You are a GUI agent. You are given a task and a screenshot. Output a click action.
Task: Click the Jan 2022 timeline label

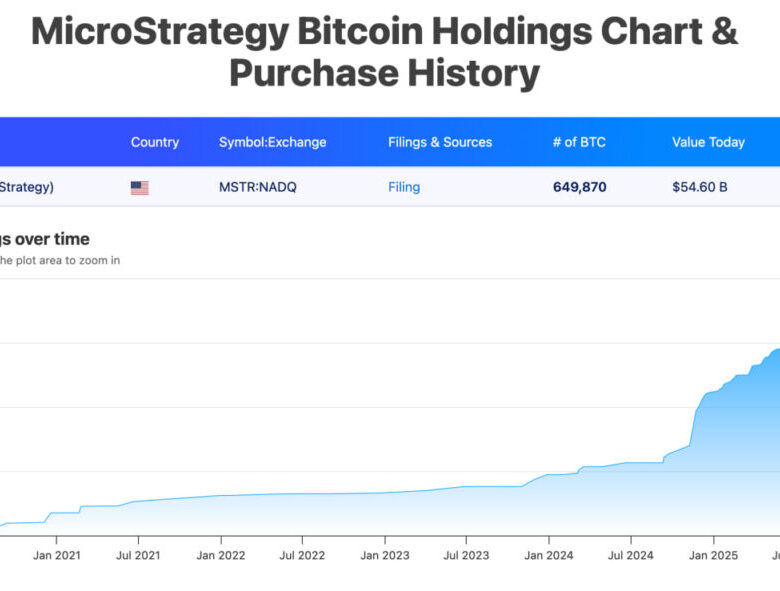coord(220,555)
